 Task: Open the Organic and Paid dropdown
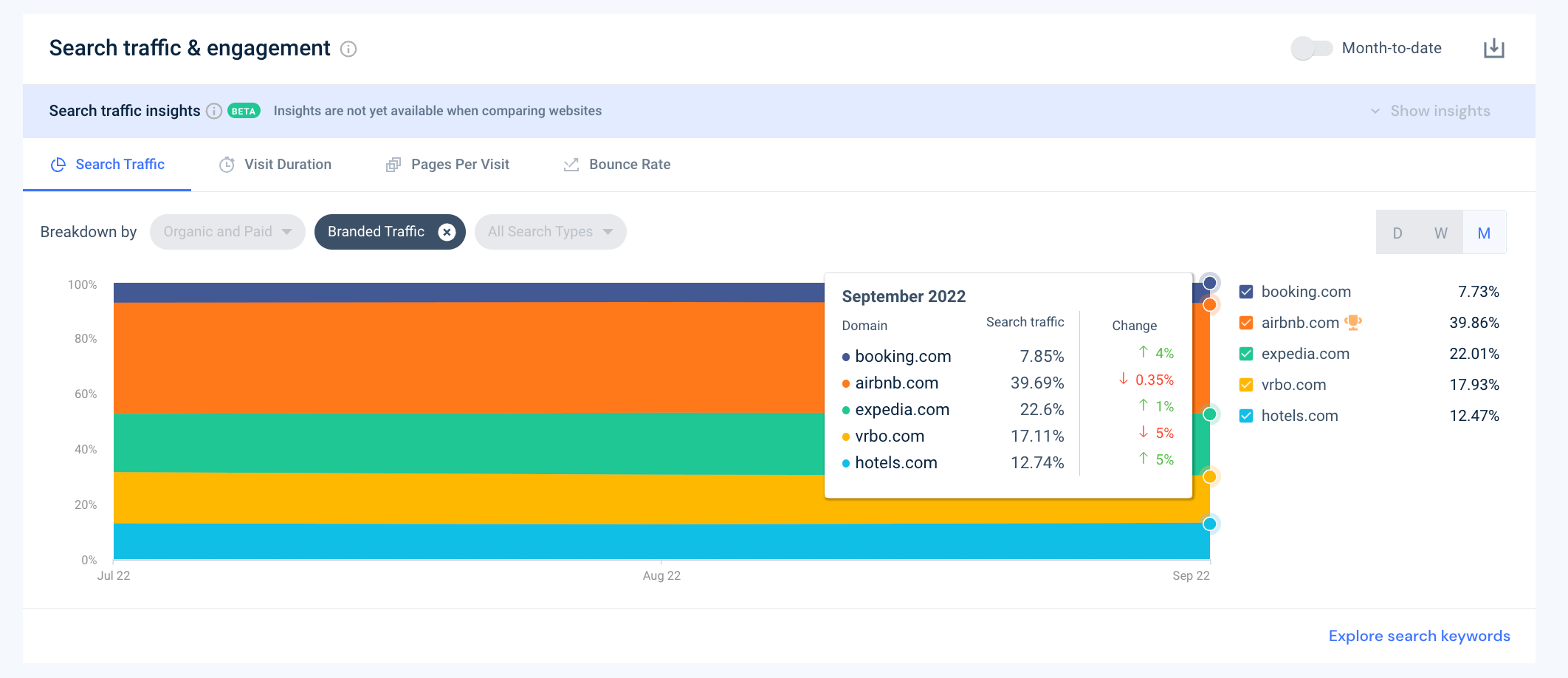[x=227, y=232]
